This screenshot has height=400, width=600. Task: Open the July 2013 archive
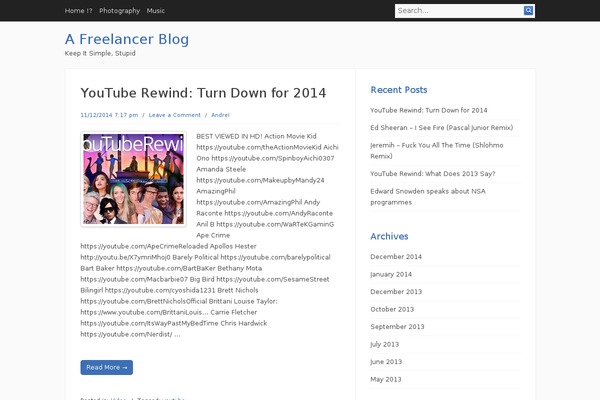coord(385,344)
